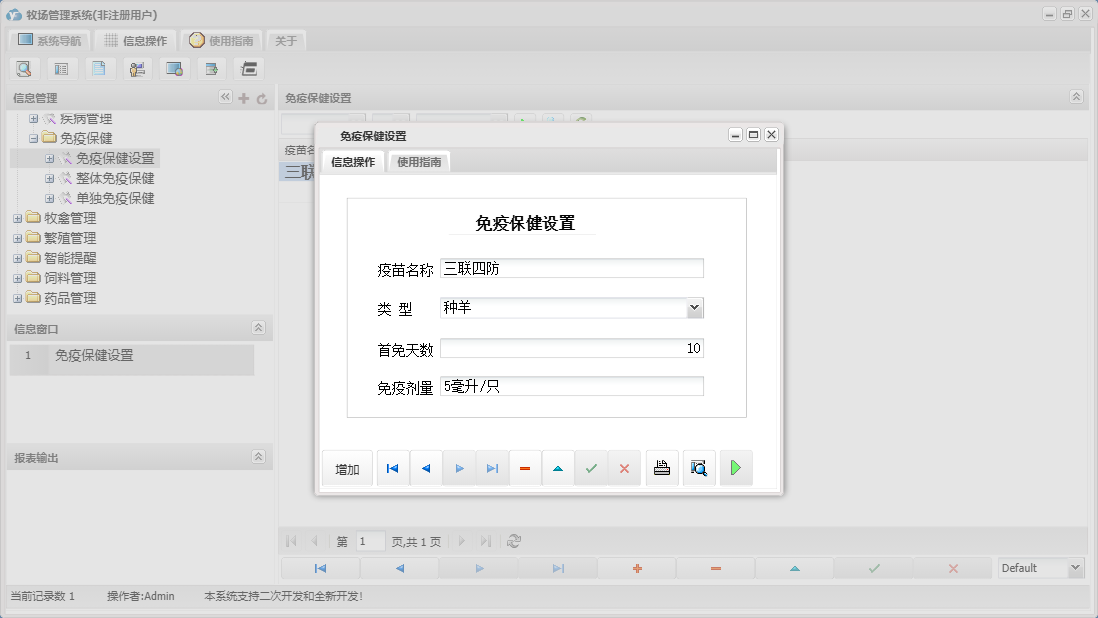The width and height of the screenshot is (1098, 618).
Task: Switch to the 使用指南 tab in dialog
Action: [418, 160]
